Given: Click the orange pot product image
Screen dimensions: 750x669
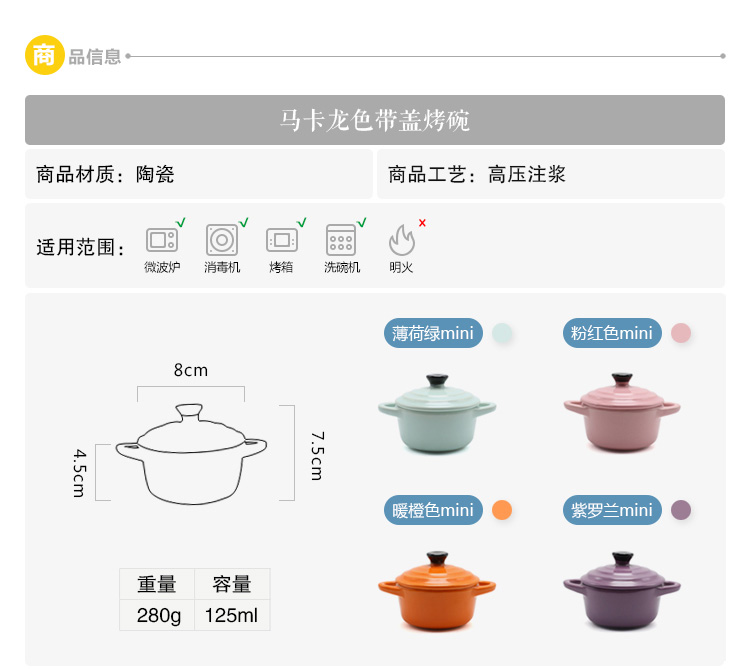Looking at the screenshot, I should point(437,591).
